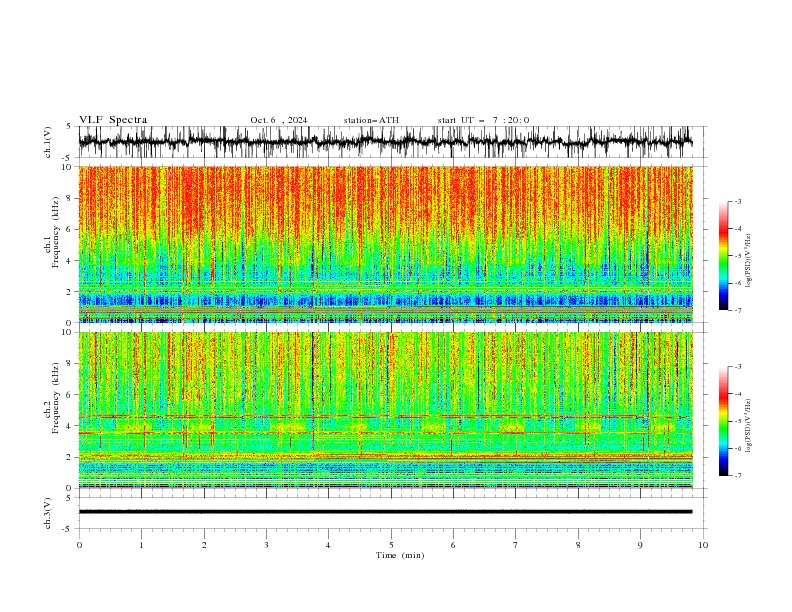This screenshot has width=792, height=612.
Task: Click the "4" tick on the time axis
Action: tap(329, 545)
